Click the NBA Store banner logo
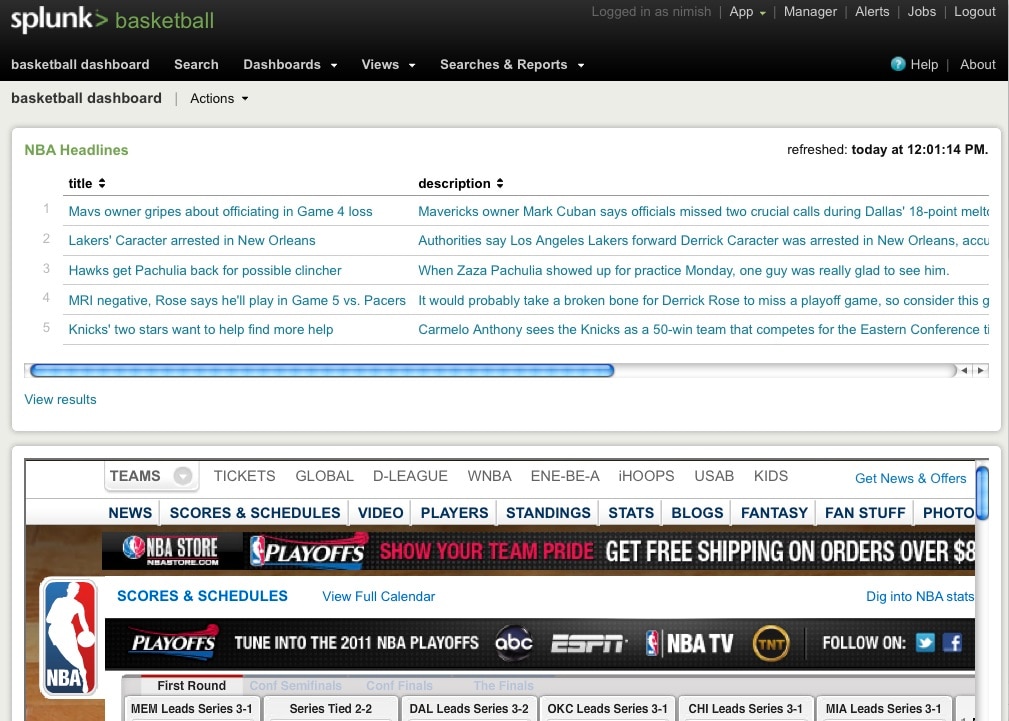Viewport: 1009px width, 721px height. 169,551
